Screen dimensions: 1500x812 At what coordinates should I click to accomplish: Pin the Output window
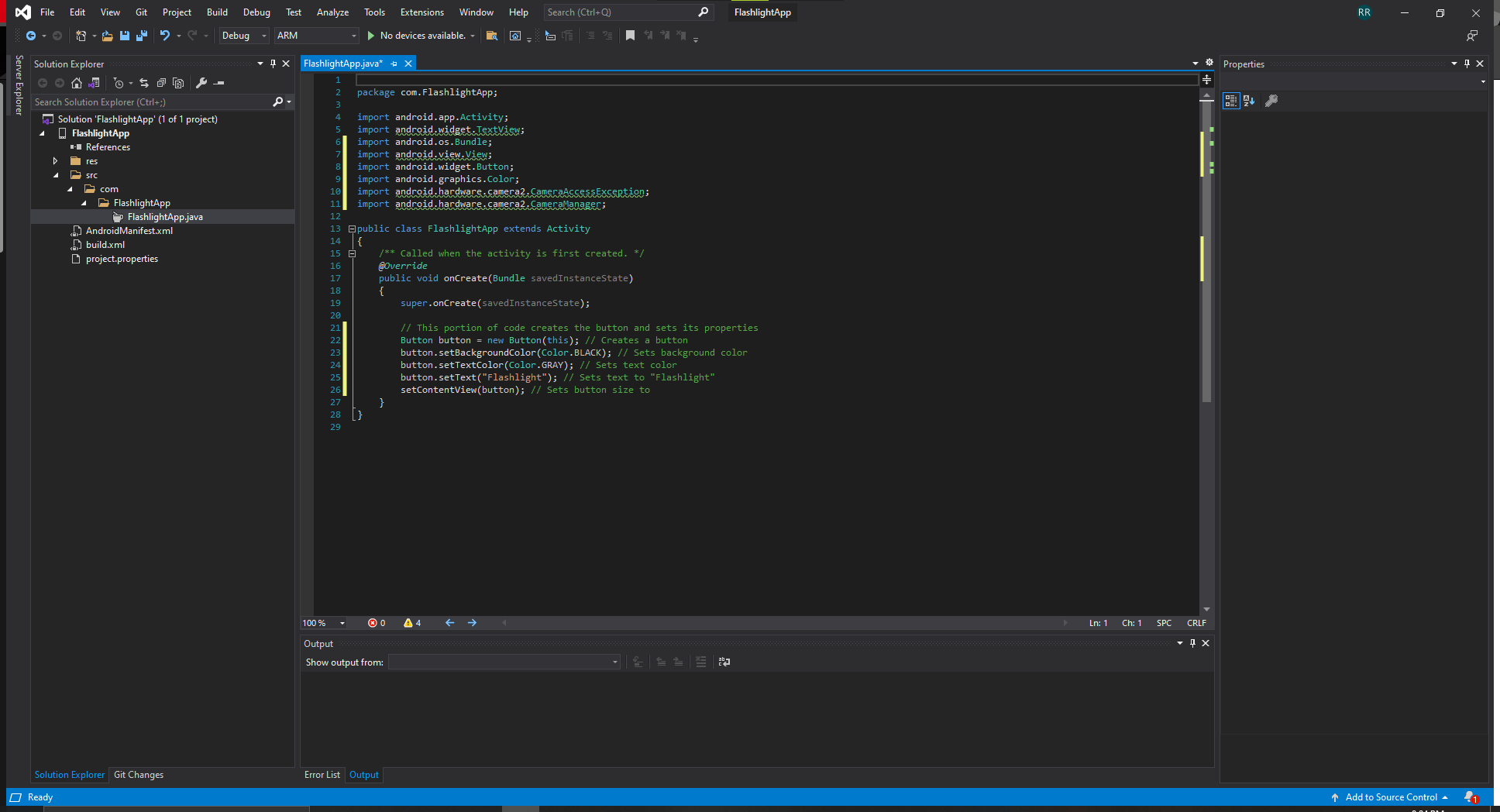coord(1192,643)
